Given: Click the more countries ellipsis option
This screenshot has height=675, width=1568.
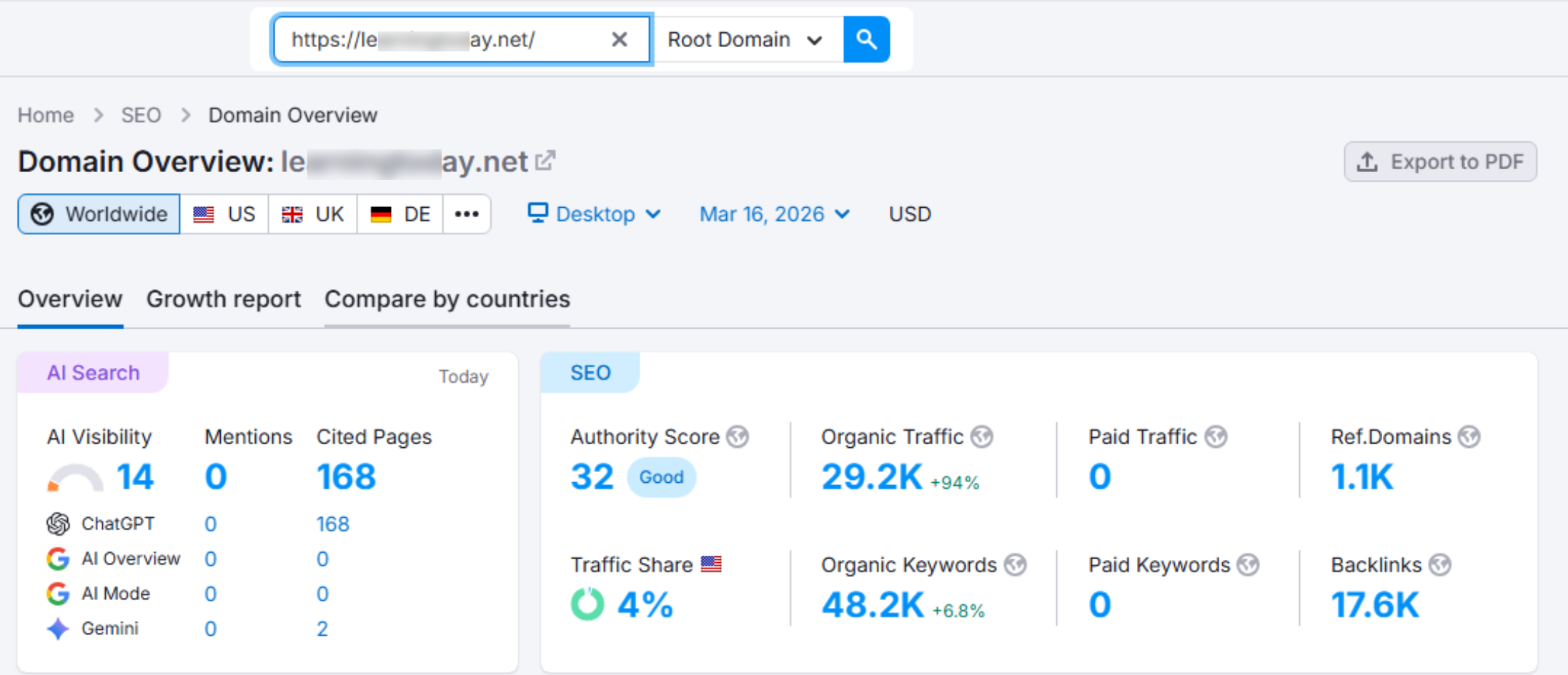Looking at the screenshot, I should (x=466, y=214).
